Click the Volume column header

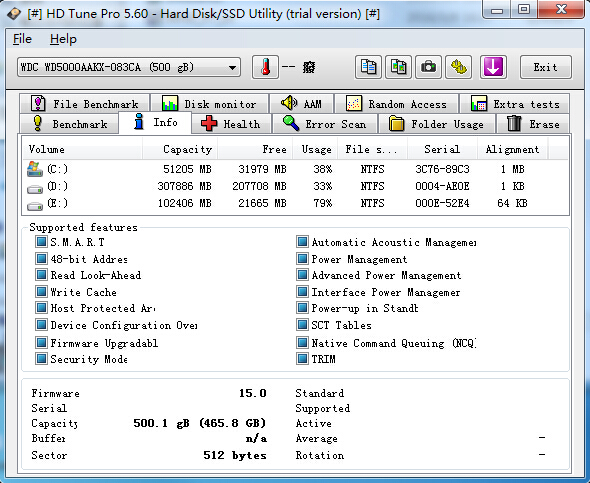pos(82,149)
